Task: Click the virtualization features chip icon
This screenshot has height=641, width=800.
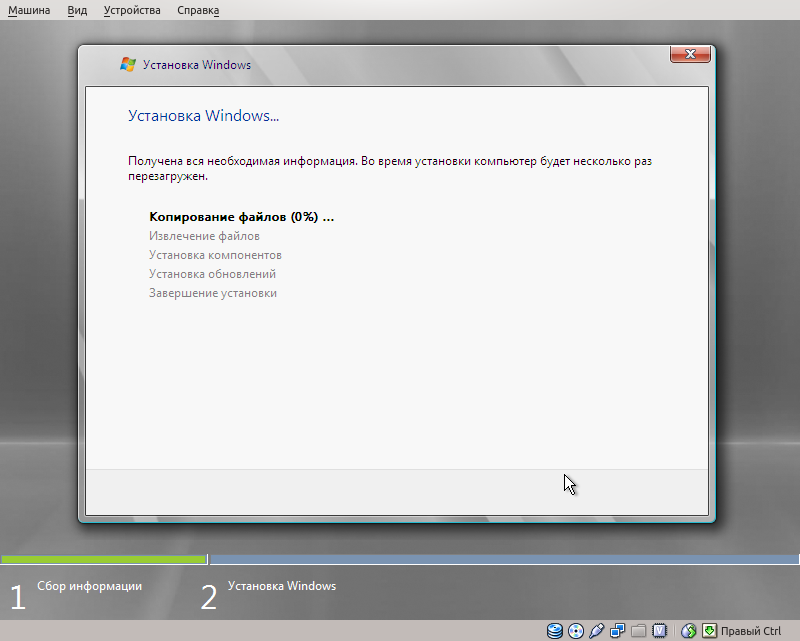Action: (x=659, y=630)
